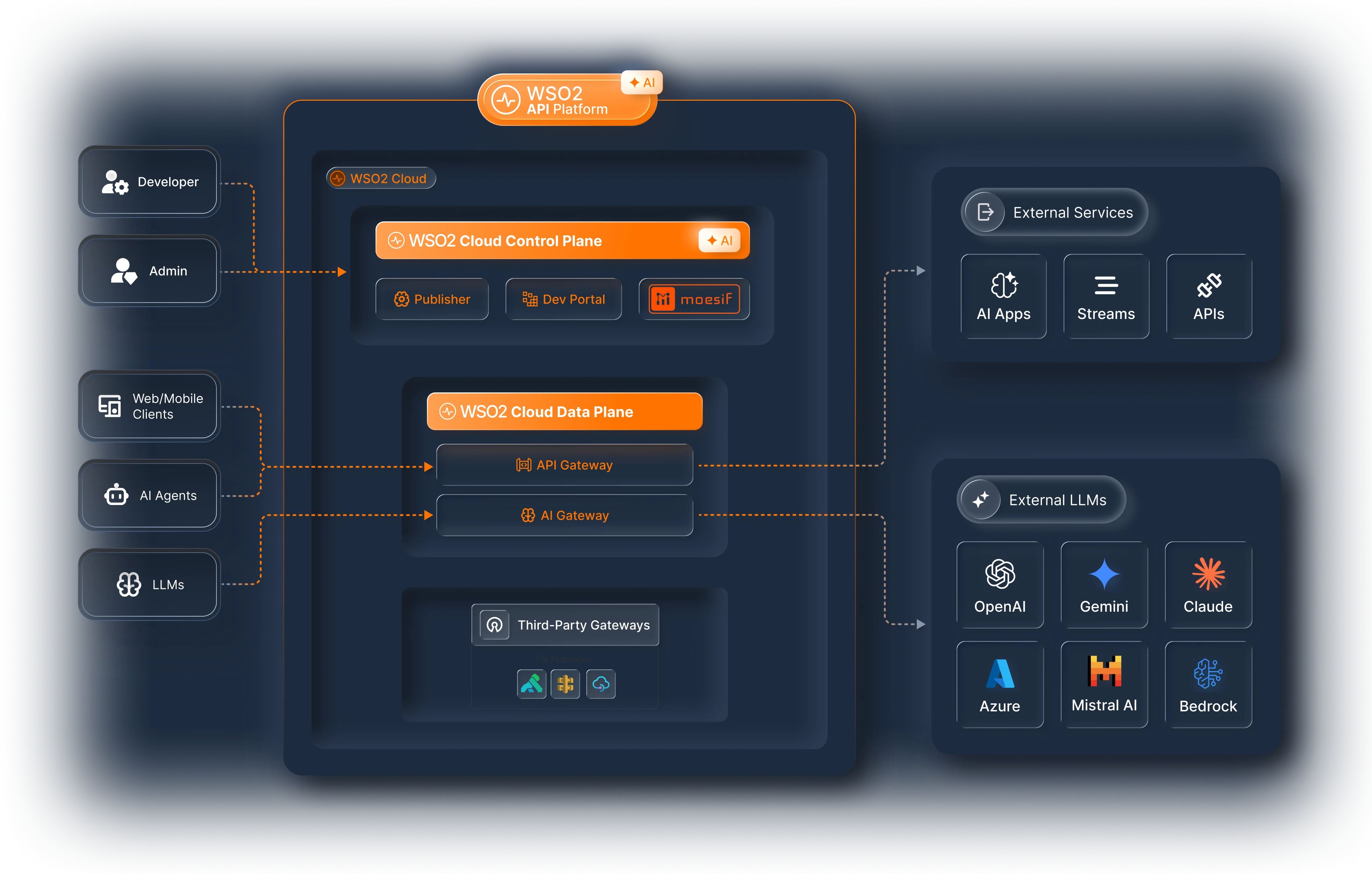This screenshot has width=1372, height=874.
Task: Select the WSO2 Cloud label
Action: (381, 178)
